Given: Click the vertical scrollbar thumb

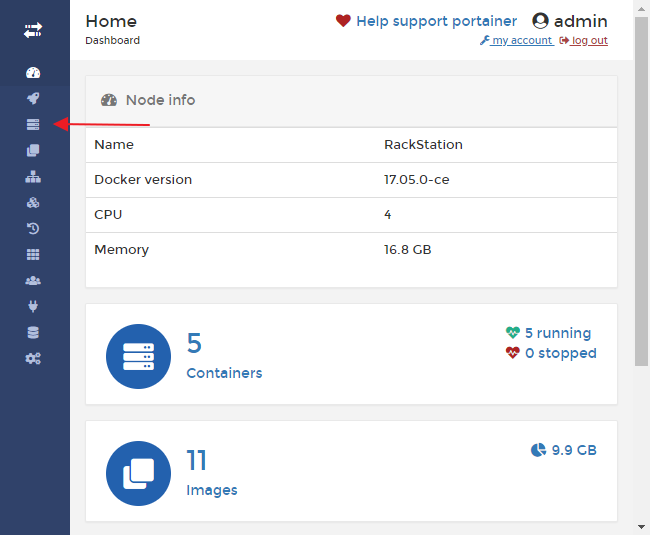Looking at the screenshot, I should [x=641, y=190].
